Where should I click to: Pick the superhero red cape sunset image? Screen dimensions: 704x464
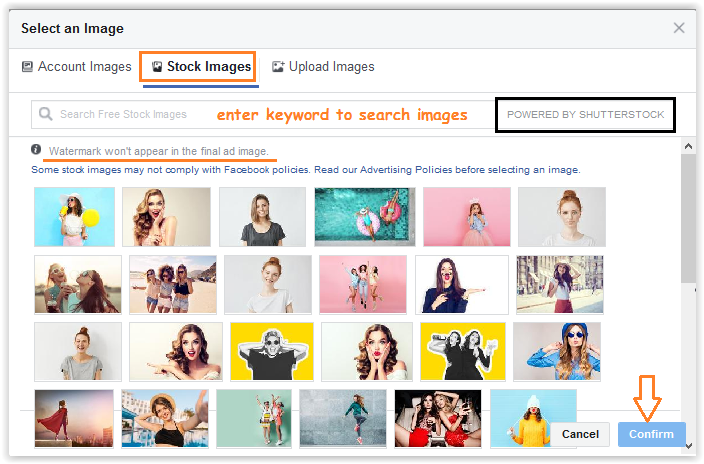(x=74, y=418)
